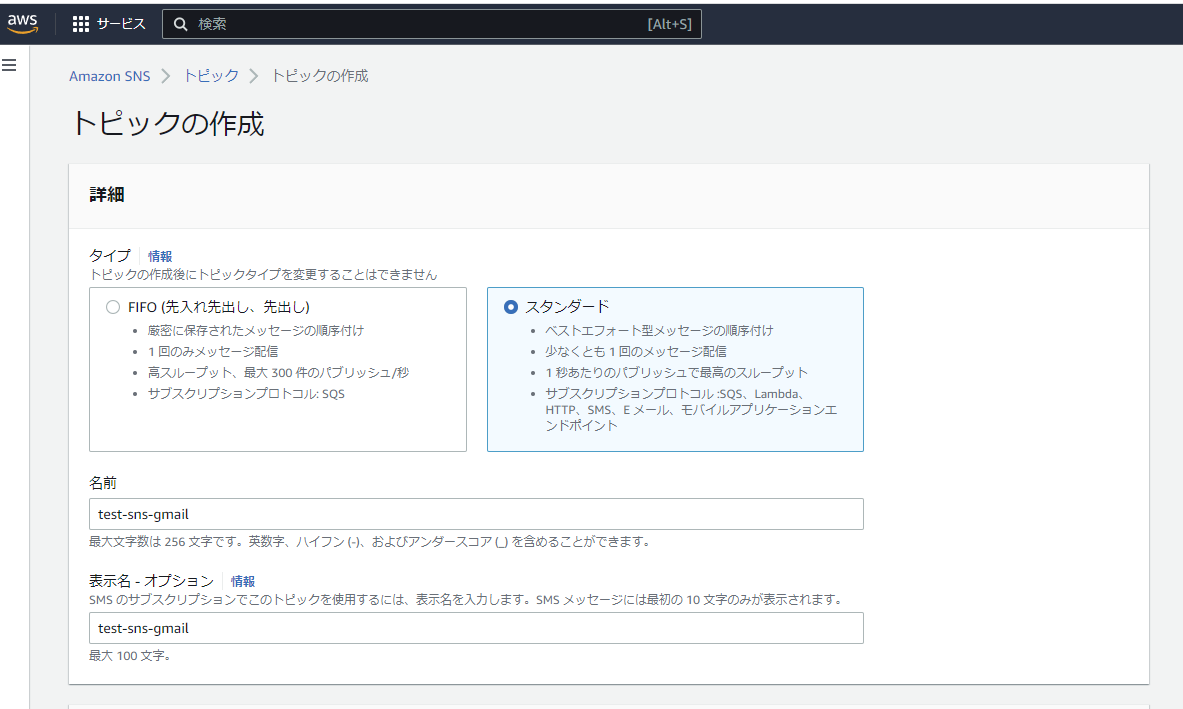This screenshot has width=1183, height=709.
Task: Click the [Alt+S] shortcut hint in search bar
Action: [x=669, y=24]
